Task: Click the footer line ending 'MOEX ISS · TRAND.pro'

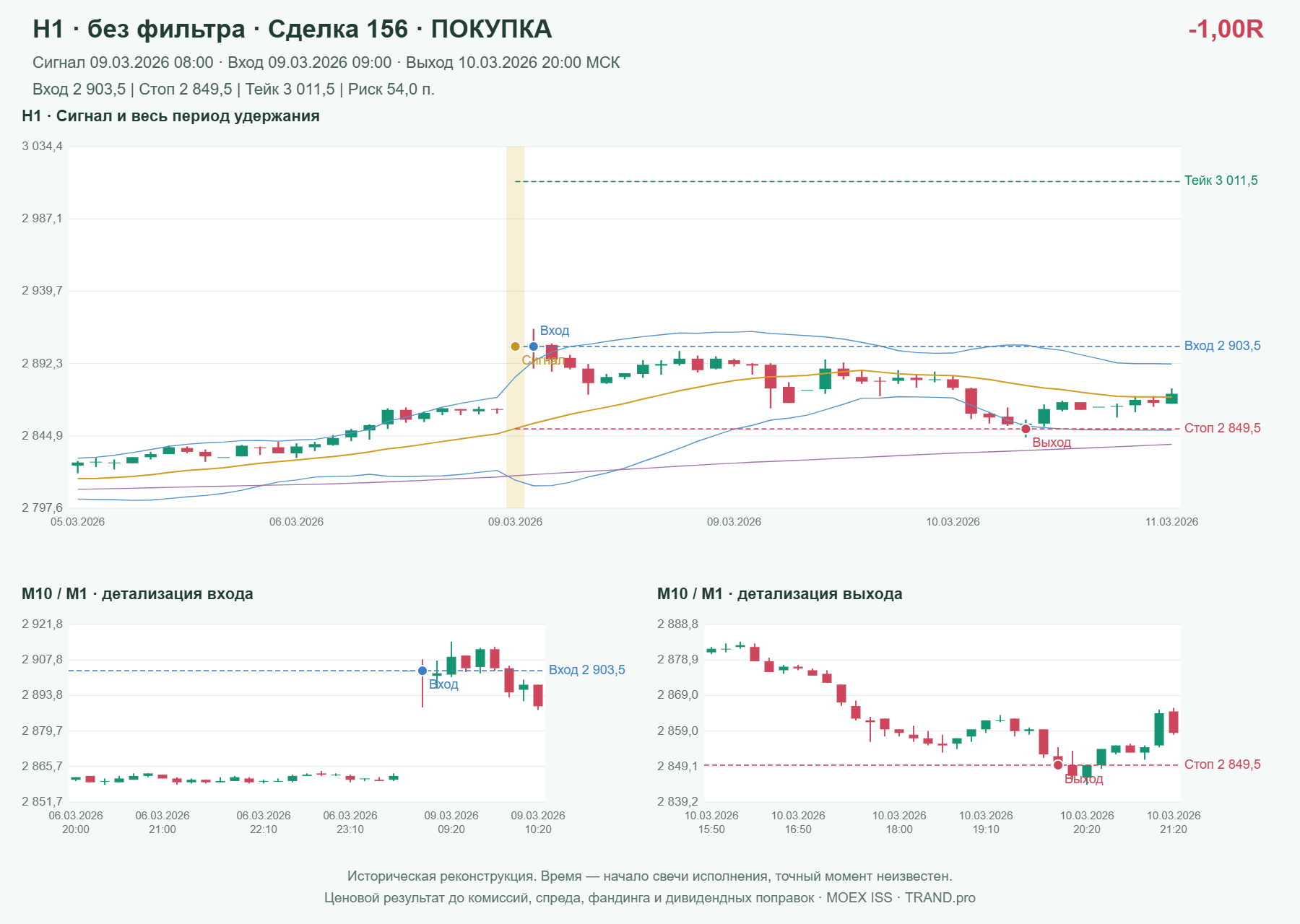Action: click(x=650, y=898)
